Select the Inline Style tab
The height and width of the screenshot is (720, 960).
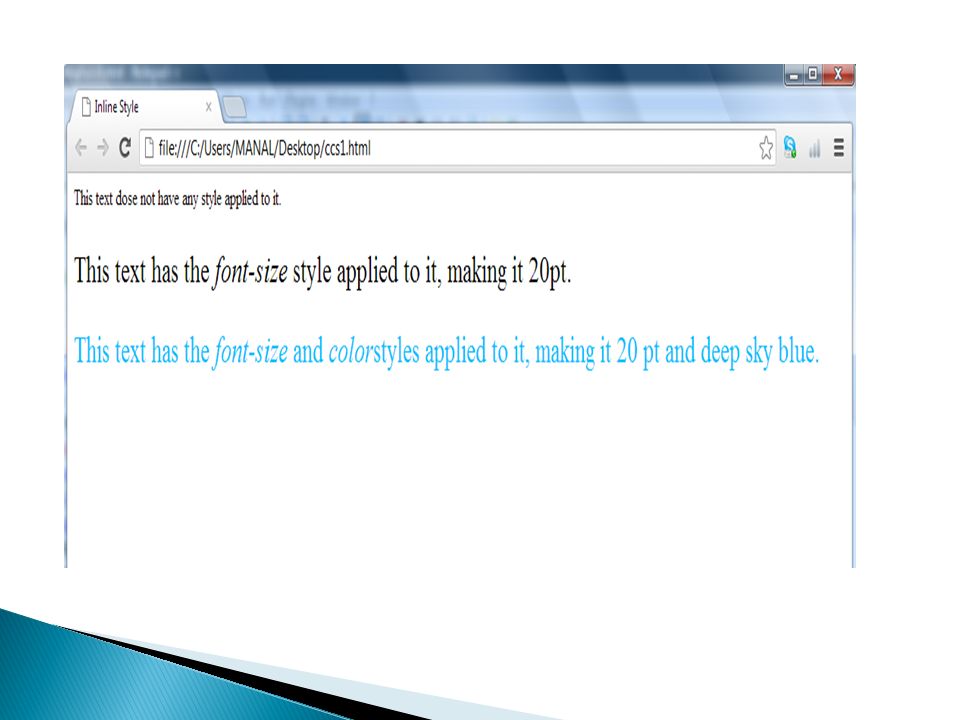[146, 107]
